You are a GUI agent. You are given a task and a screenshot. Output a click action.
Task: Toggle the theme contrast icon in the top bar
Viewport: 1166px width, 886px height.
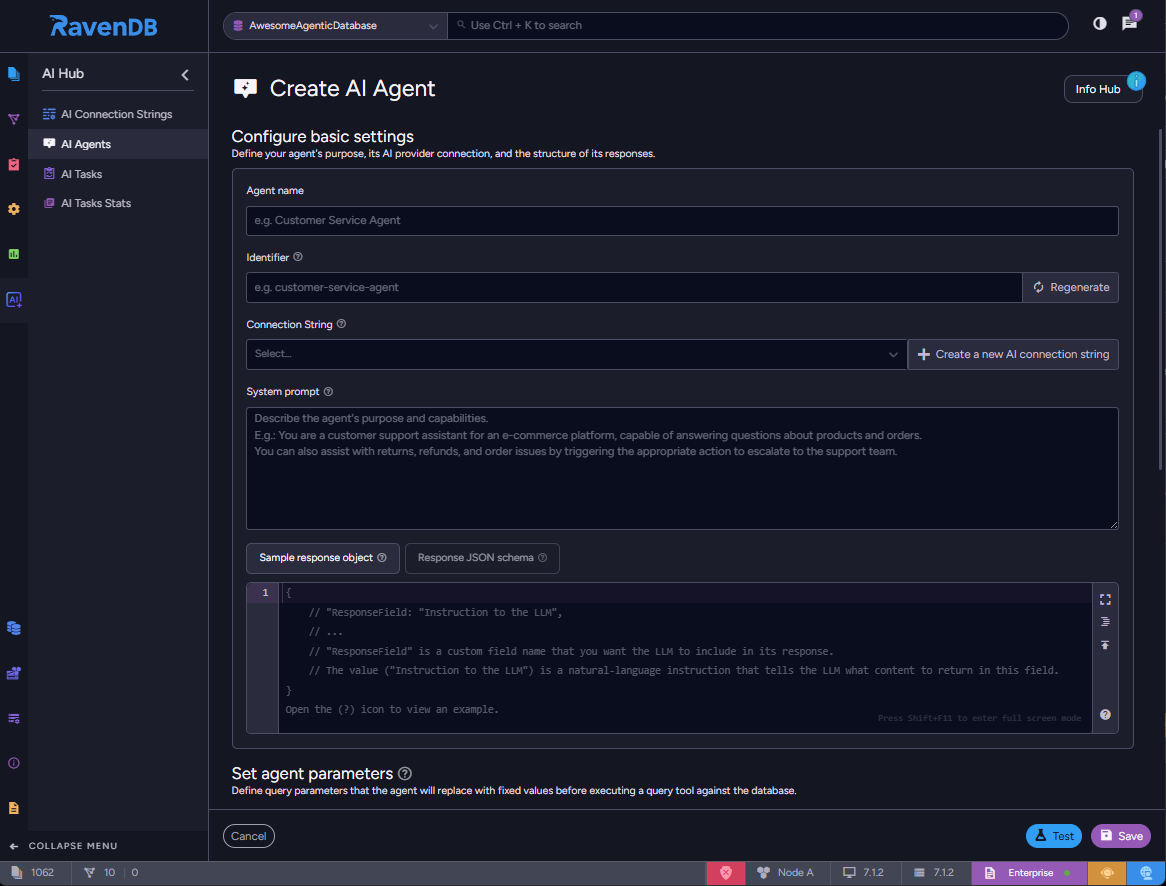[1099, 24]
